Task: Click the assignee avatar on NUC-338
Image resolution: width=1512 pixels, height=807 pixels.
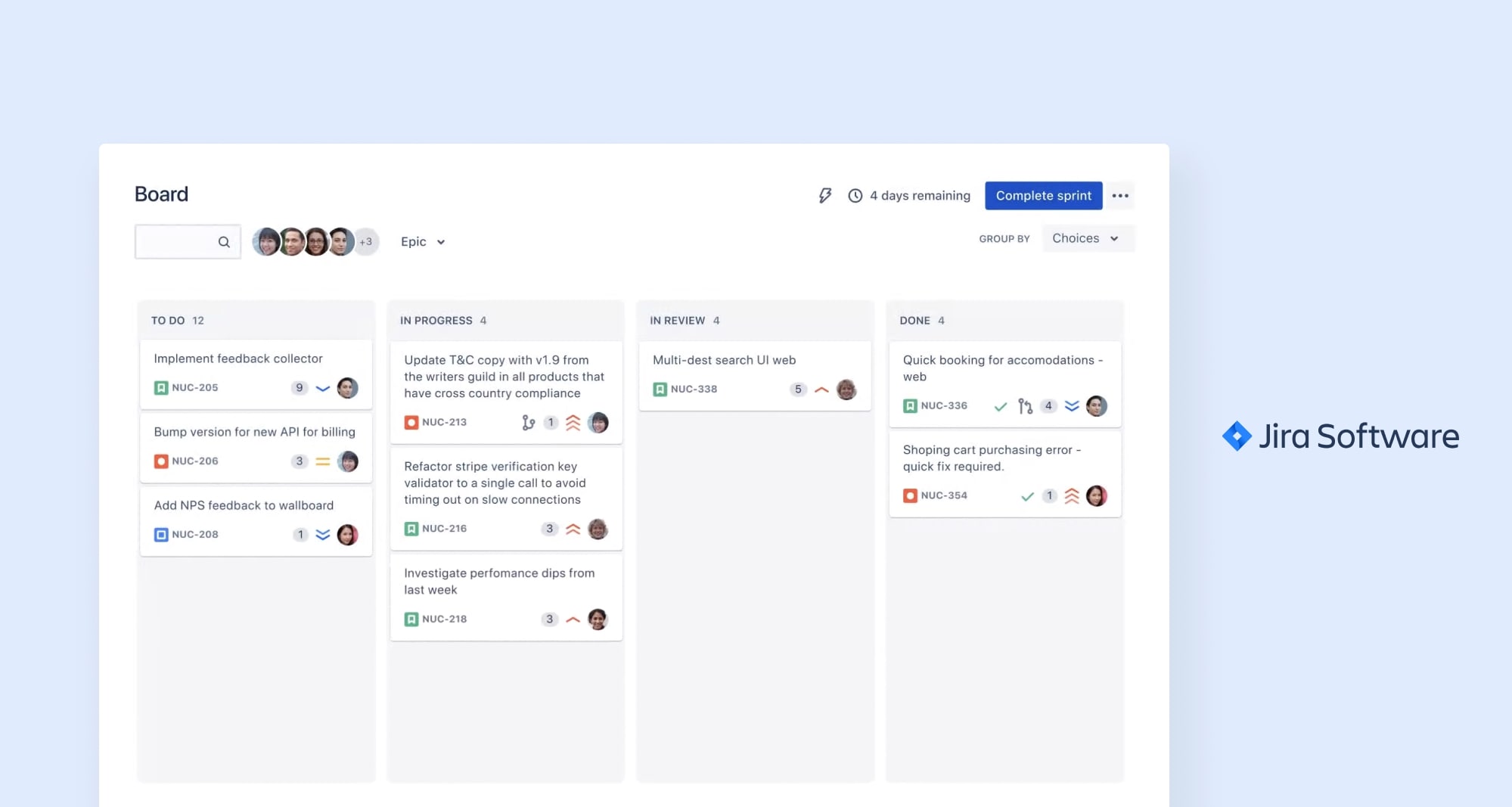Action: pyautogui.click(x=847, y=390)
